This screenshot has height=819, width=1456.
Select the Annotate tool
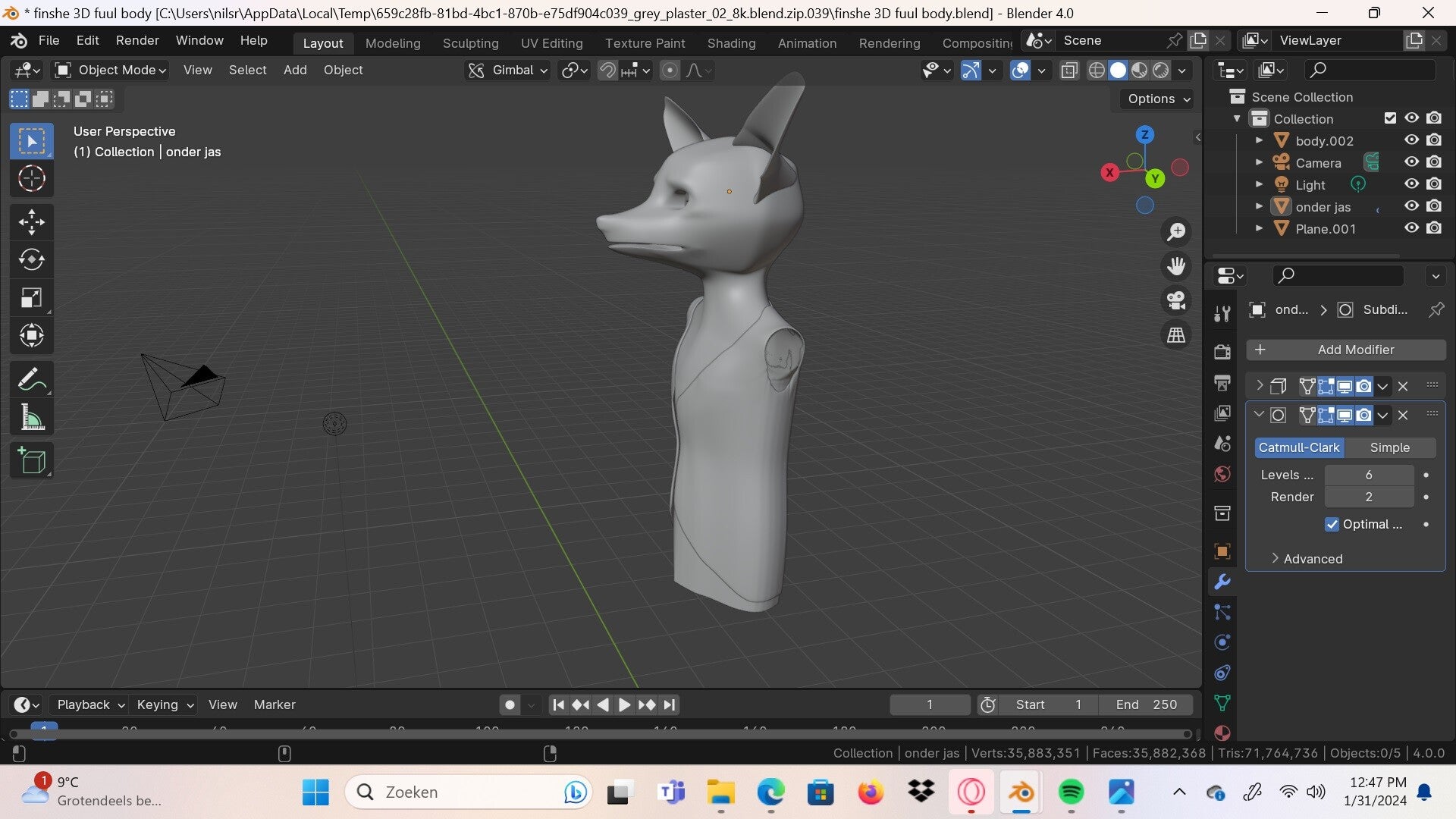pos(31,379)
